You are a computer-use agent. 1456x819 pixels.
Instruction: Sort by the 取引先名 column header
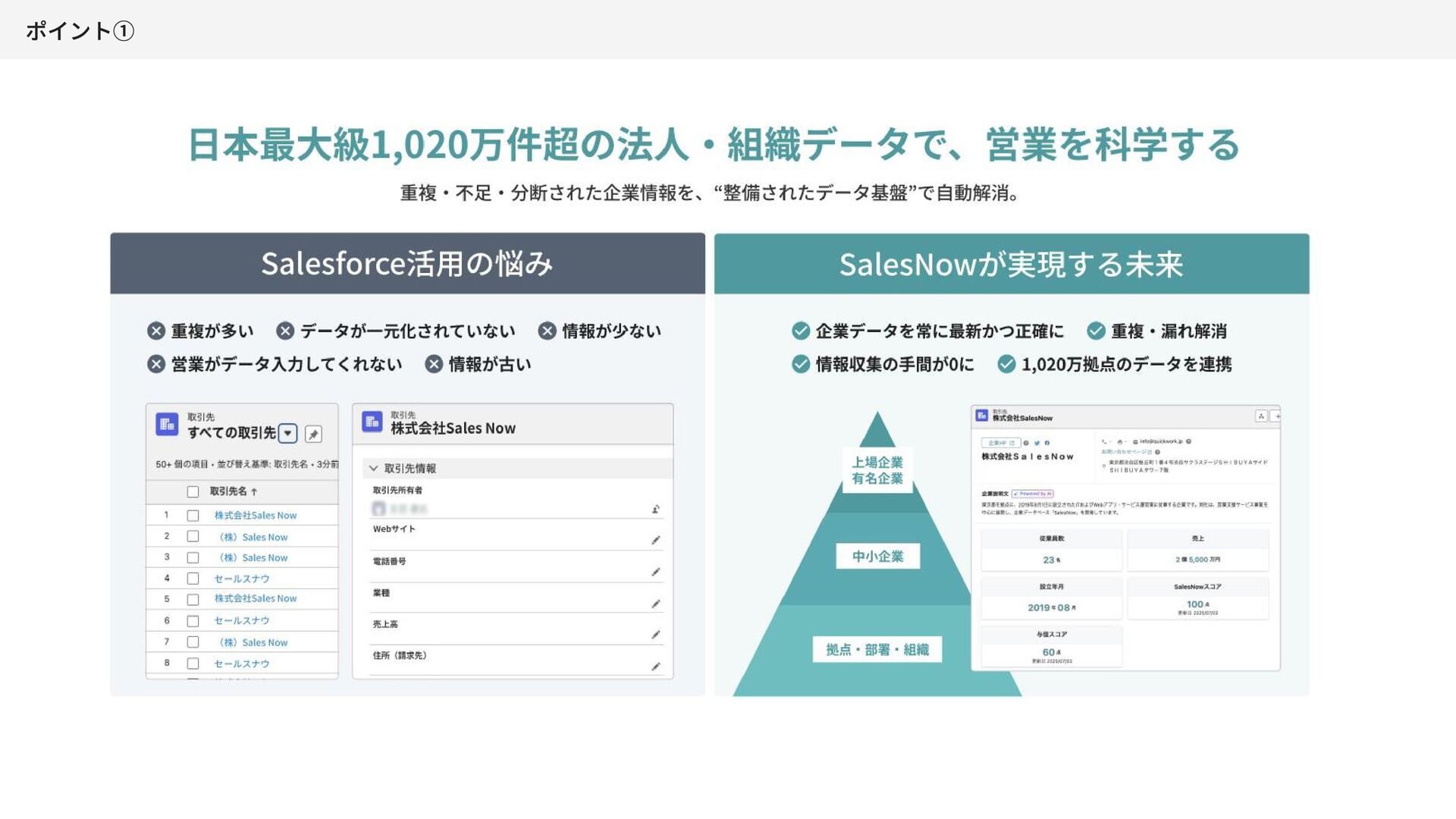pos(234,491)
